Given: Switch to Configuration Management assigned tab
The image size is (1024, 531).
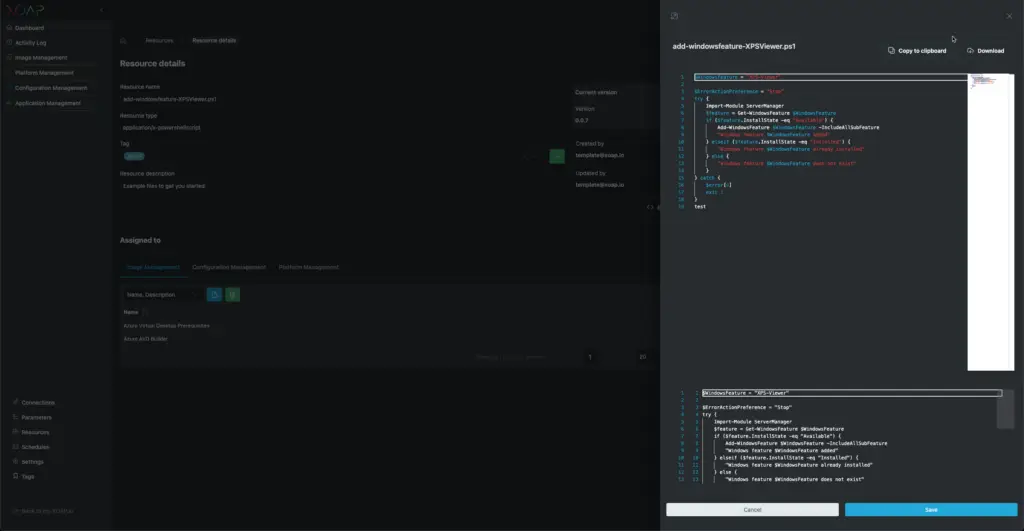Looking at the screenshot, I should (229, 267).
